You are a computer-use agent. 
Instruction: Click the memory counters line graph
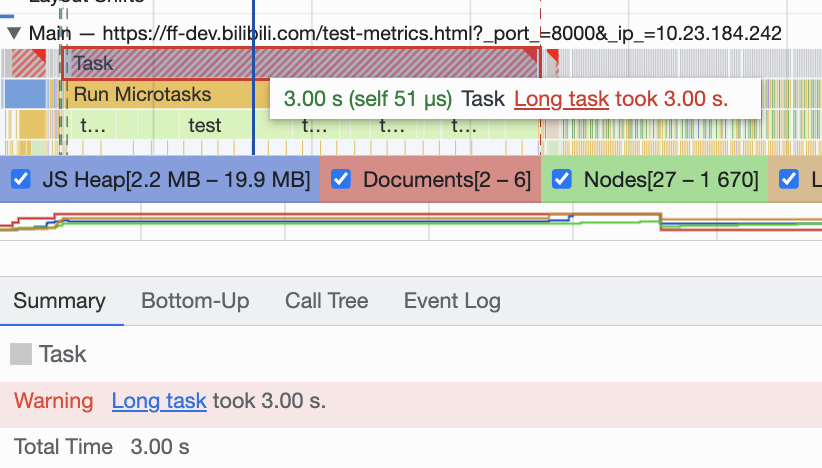pyautogui.click(x=411, y=222)
